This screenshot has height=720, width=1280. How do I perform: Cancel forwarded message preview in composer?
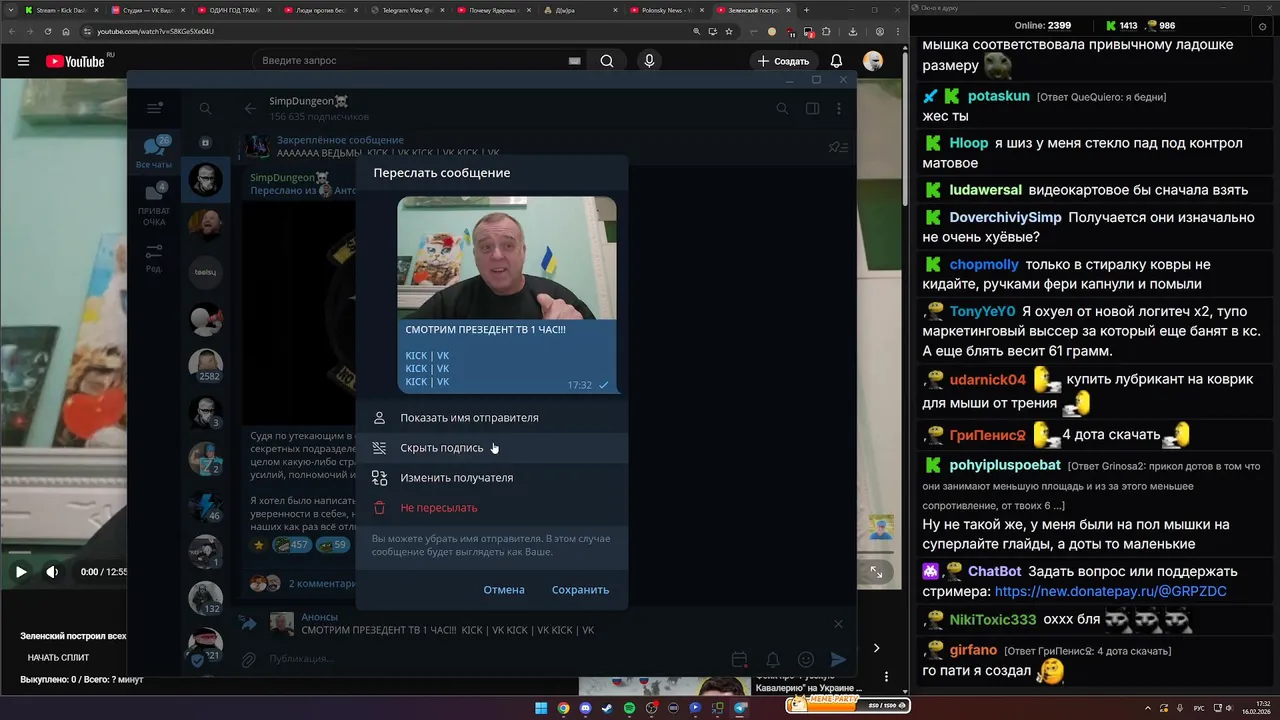(838, 624)
